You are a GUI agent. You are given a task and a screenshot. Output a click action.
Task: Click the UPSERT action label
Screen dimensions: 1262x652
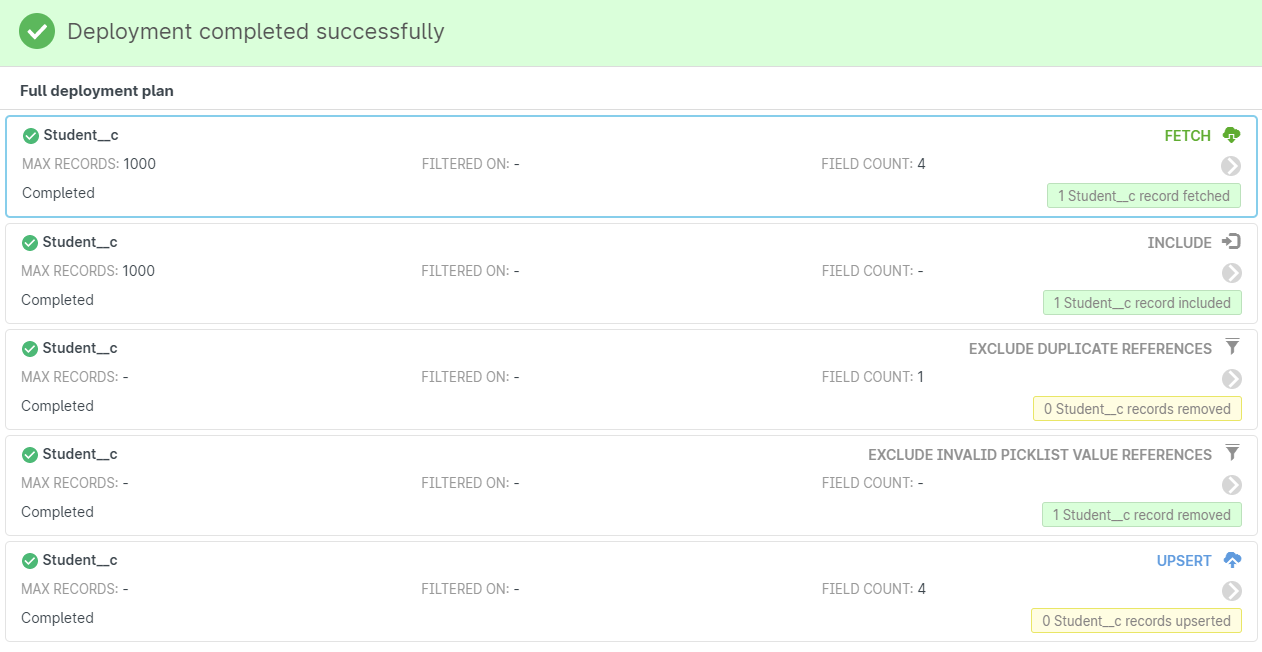coord(1184,561)
